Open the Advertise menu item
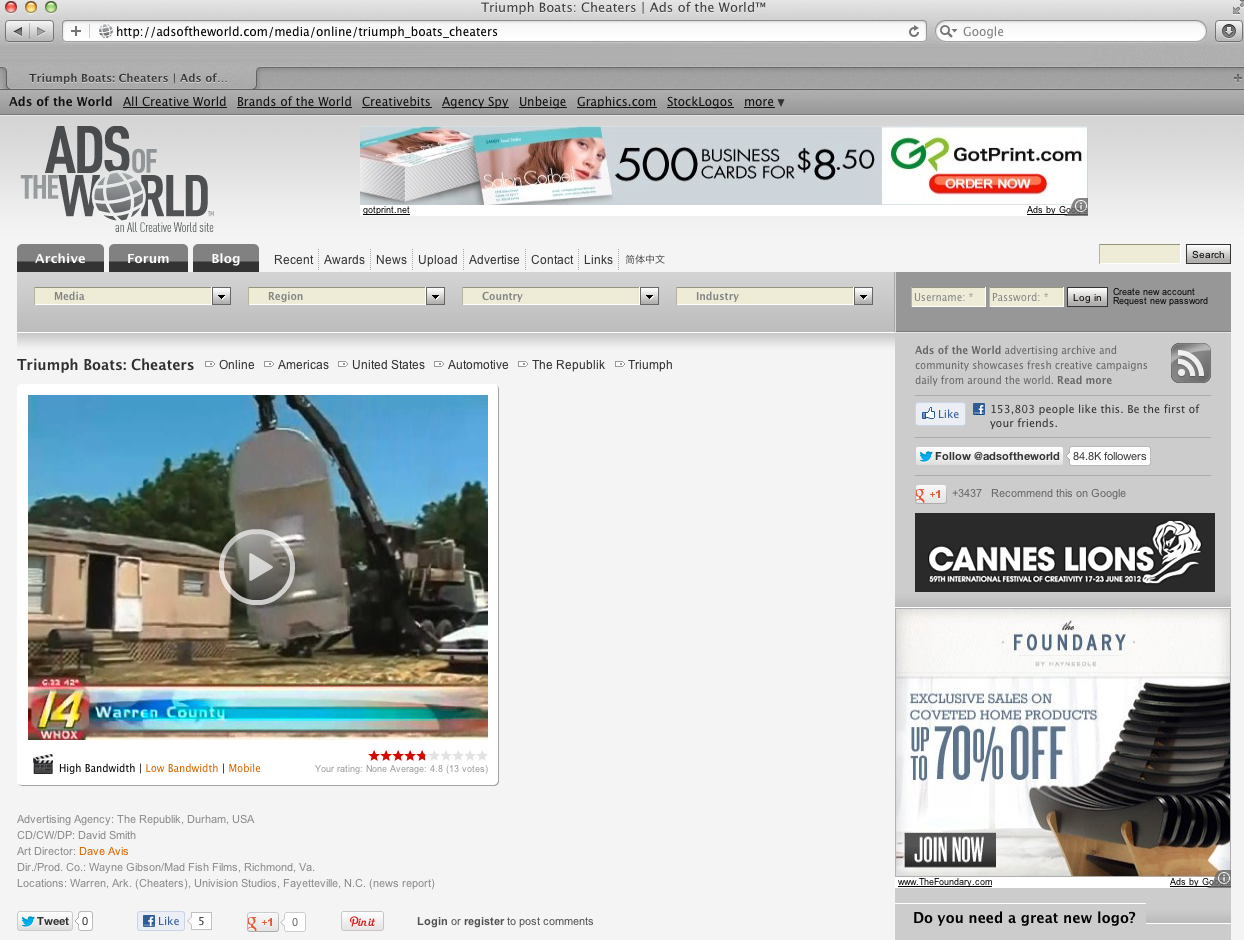Image resolution: width=1244 pixels, height=940 pixels. pos(494,260)
